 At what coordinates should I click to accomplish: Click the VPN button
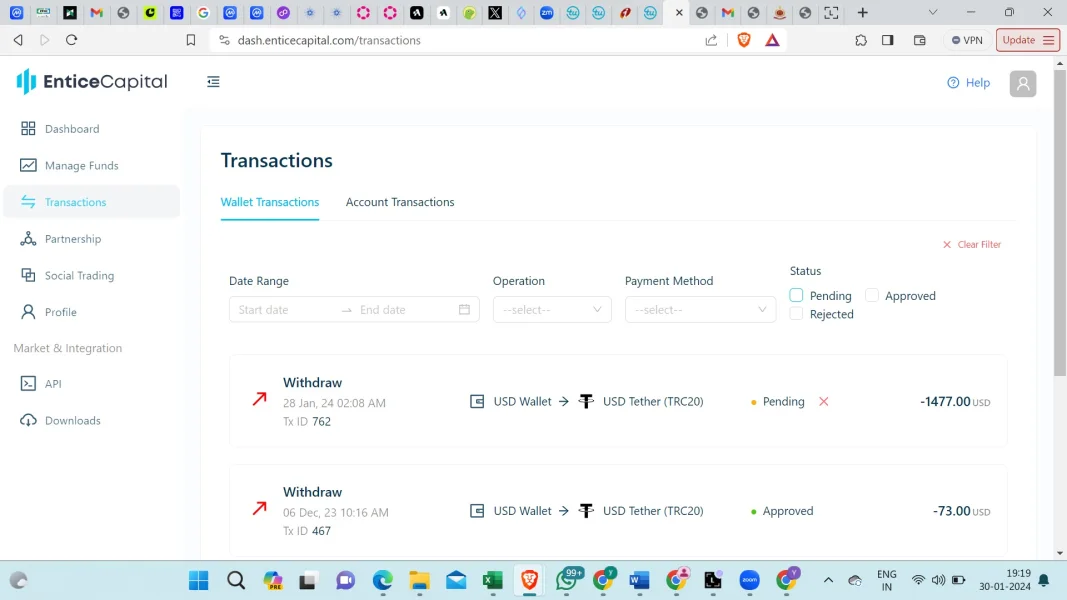pyautogui.click(x=967, y=40)
